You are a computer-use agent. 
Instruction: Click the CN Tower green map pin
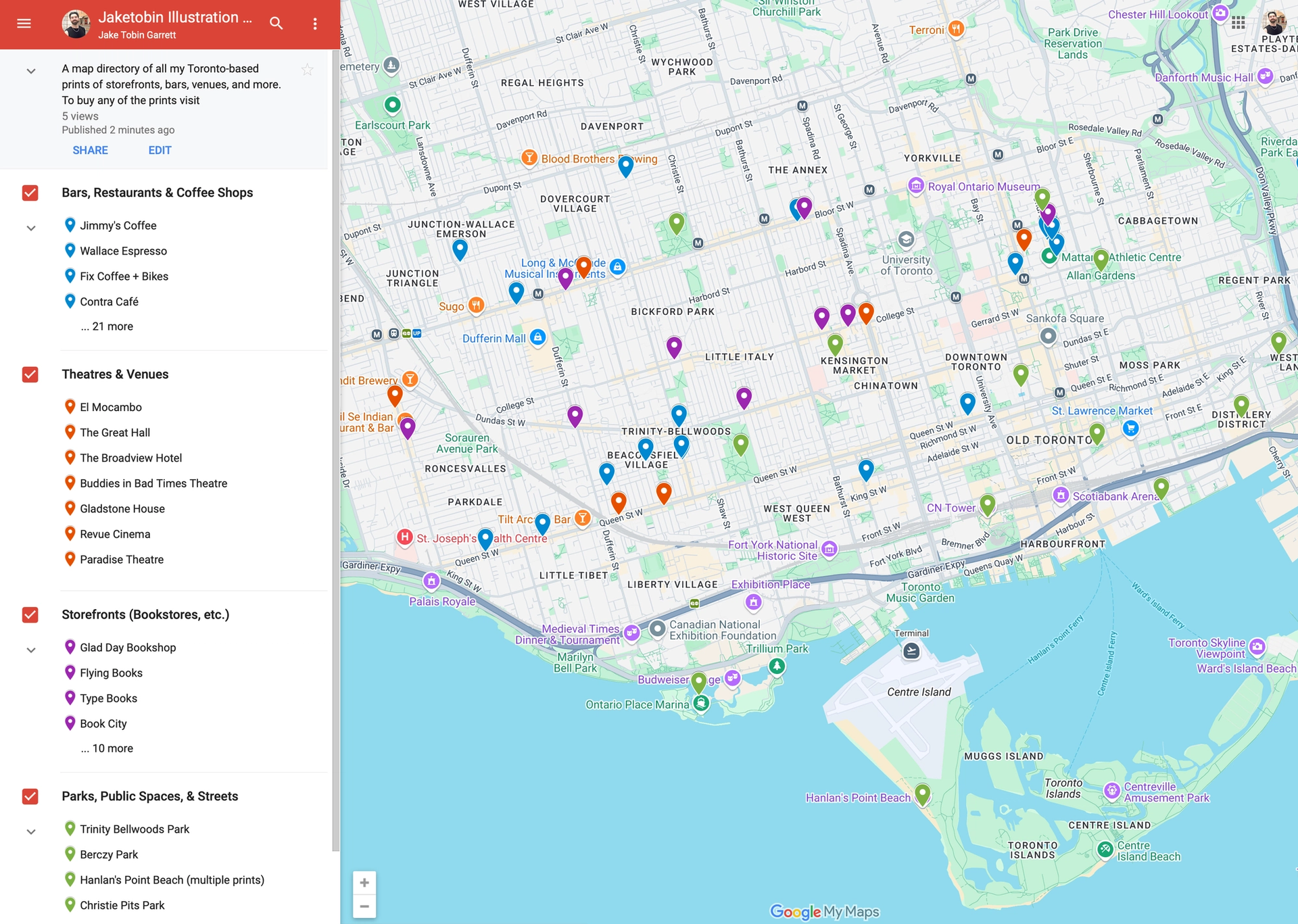click(987, 504)
